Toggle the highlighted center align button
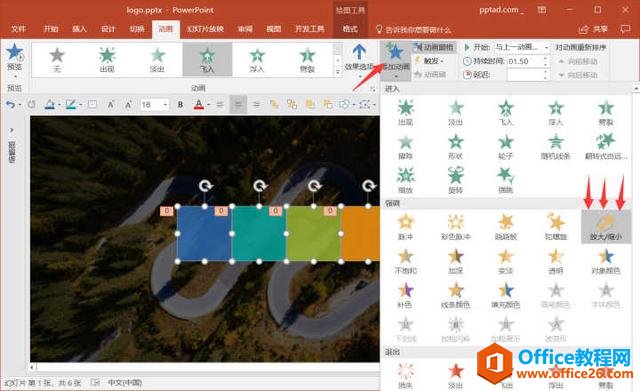 click(x=238, y=105)
